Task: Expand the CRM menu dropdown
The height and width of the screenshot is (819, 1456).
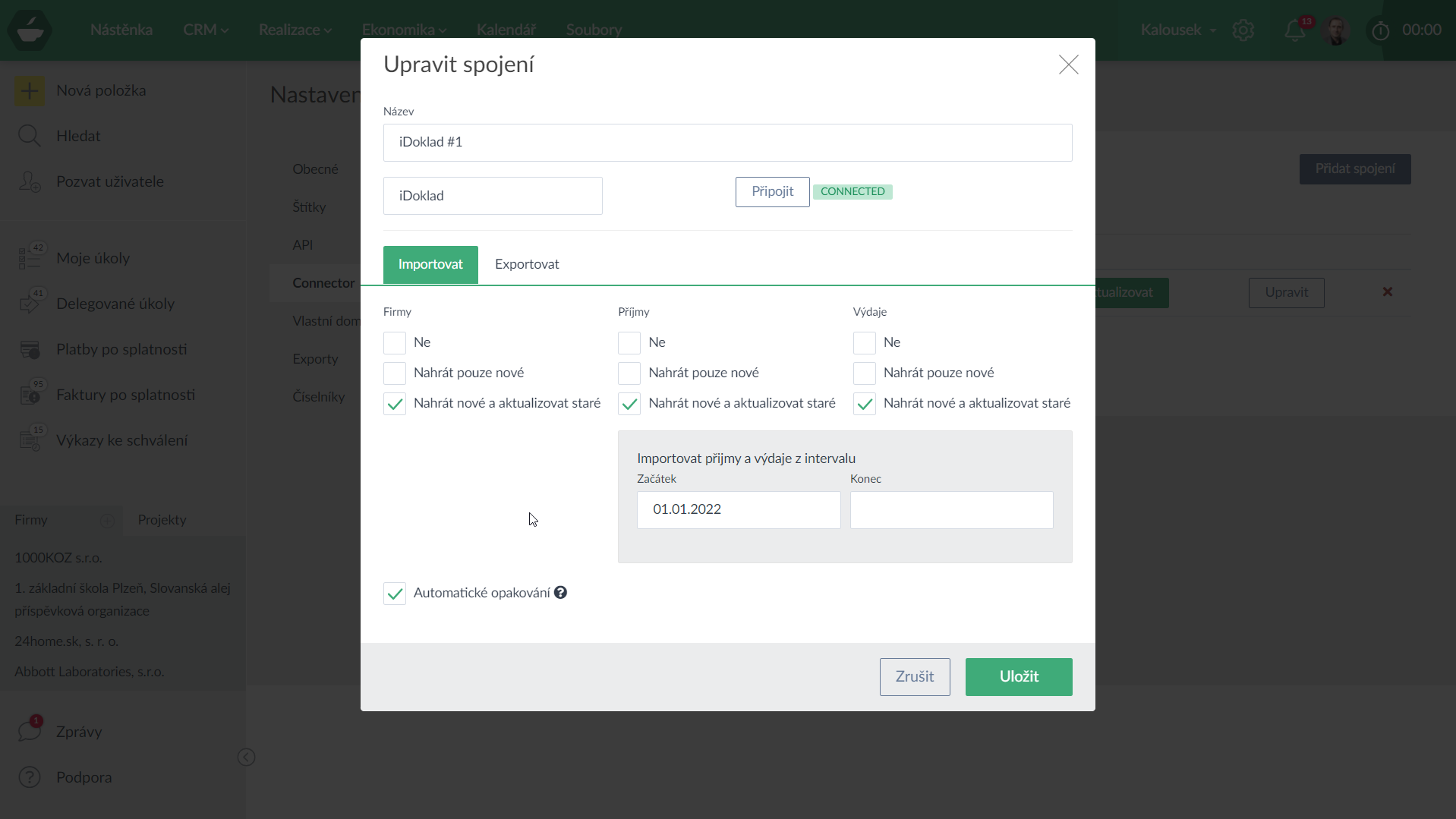Action: tap(205, 30)
